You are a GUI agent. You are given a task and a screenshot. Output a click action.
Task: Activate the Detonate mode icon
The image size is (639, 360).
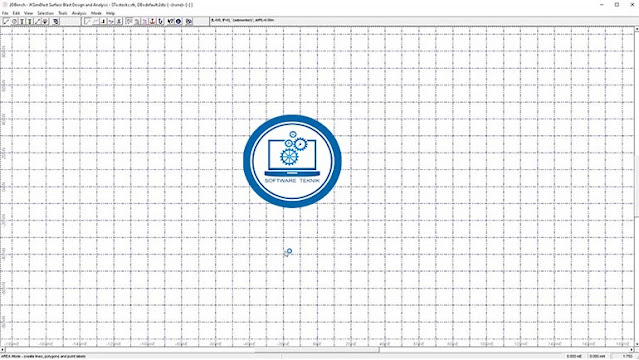coord(45,21)
